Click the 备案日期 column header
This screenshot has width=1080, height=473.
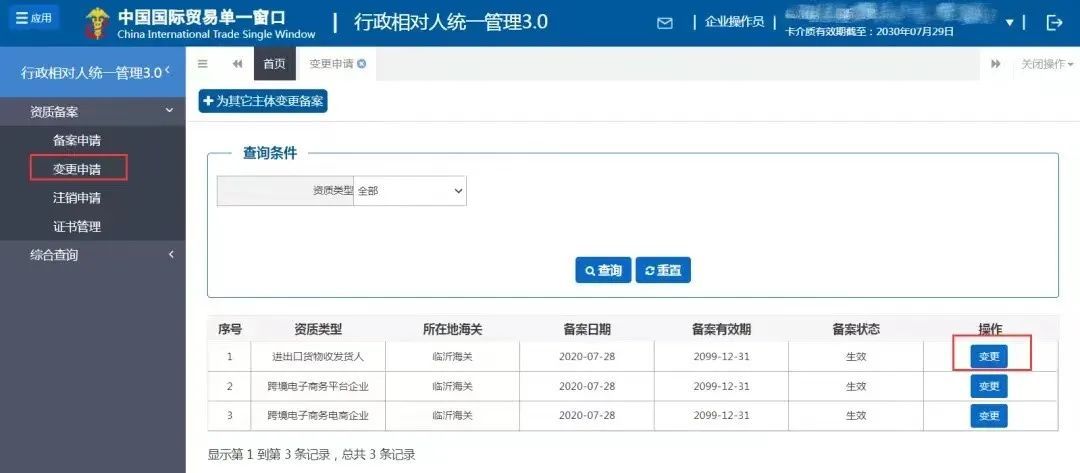pyautogui.click(x=587, y=329)
